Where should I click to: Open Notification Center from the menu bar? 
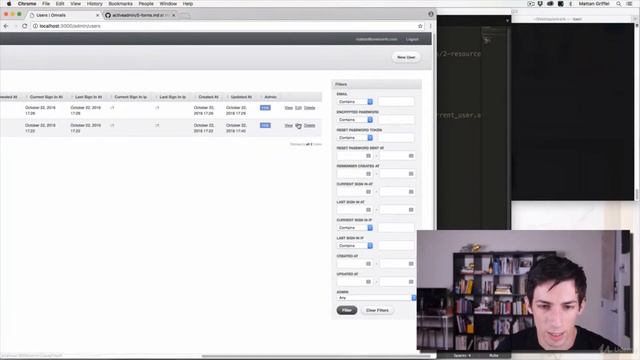(629, 4)
